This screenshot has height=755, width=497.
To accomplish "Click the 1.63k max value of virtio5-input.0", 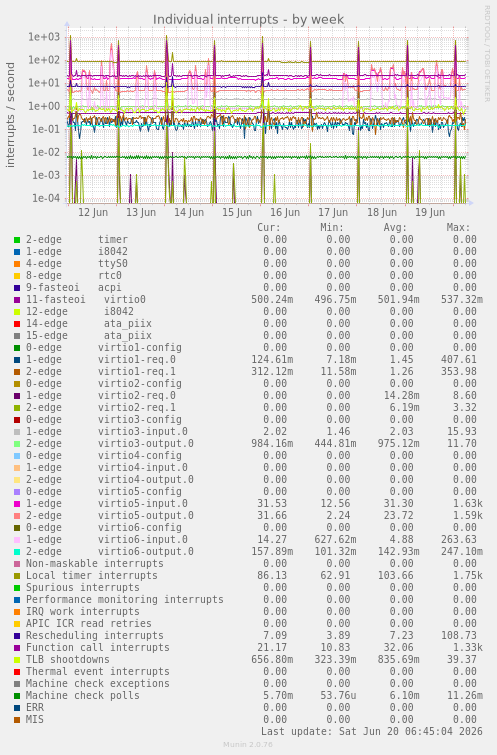I will [468, 504].
